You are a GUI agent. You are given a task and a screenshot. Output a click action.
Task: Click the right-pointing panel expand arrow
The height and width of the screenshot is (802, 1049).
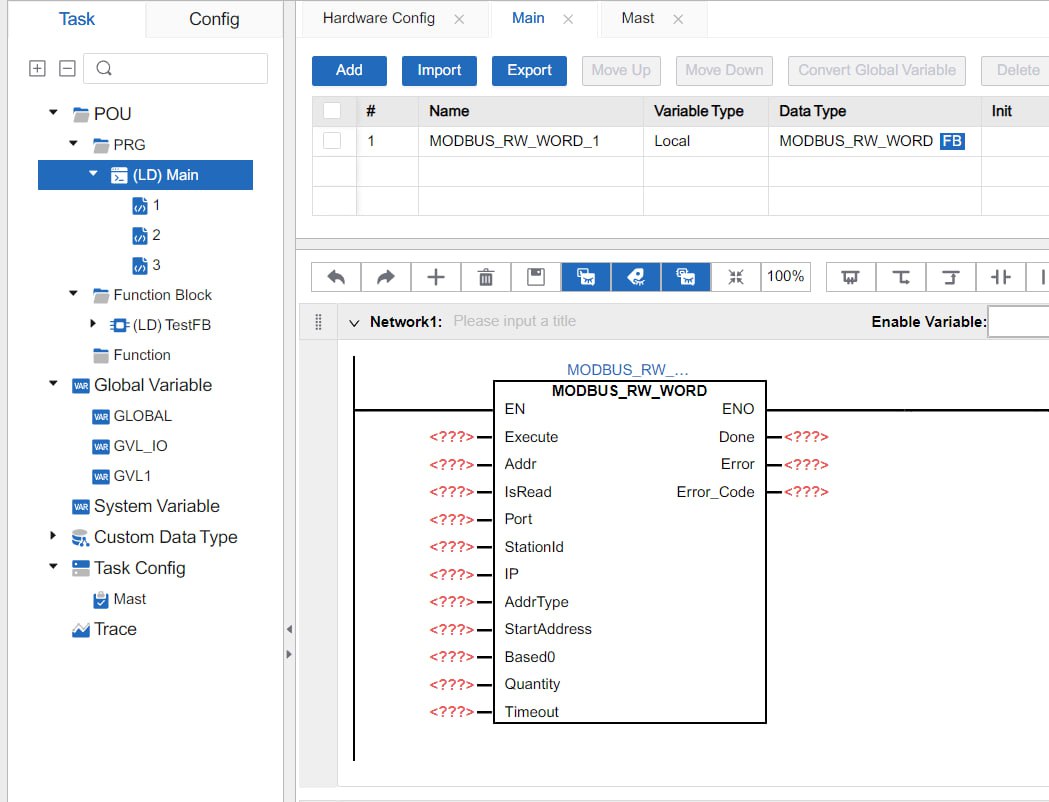(289, 654)
